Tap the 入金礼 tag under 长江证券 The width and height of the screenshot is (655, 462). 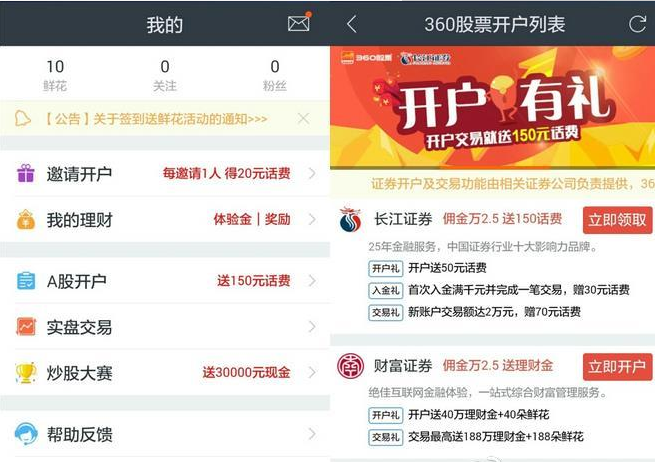pyautogui.click(x=386, y=290)
